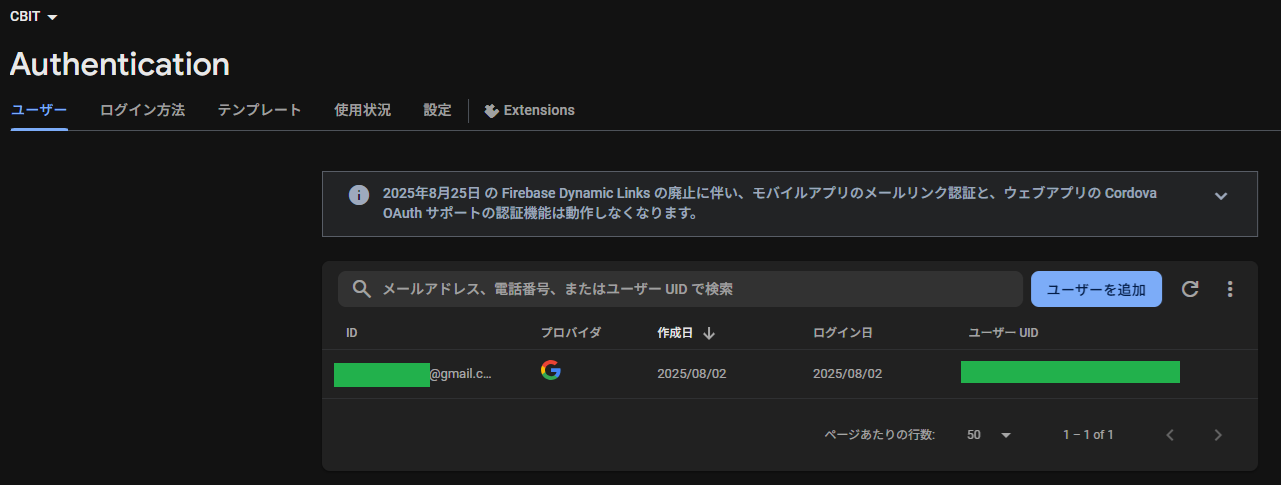Viewport: 1281px width, 485px height.
Task: Sort by the 作成日 column header
Action: click(675, 332)
